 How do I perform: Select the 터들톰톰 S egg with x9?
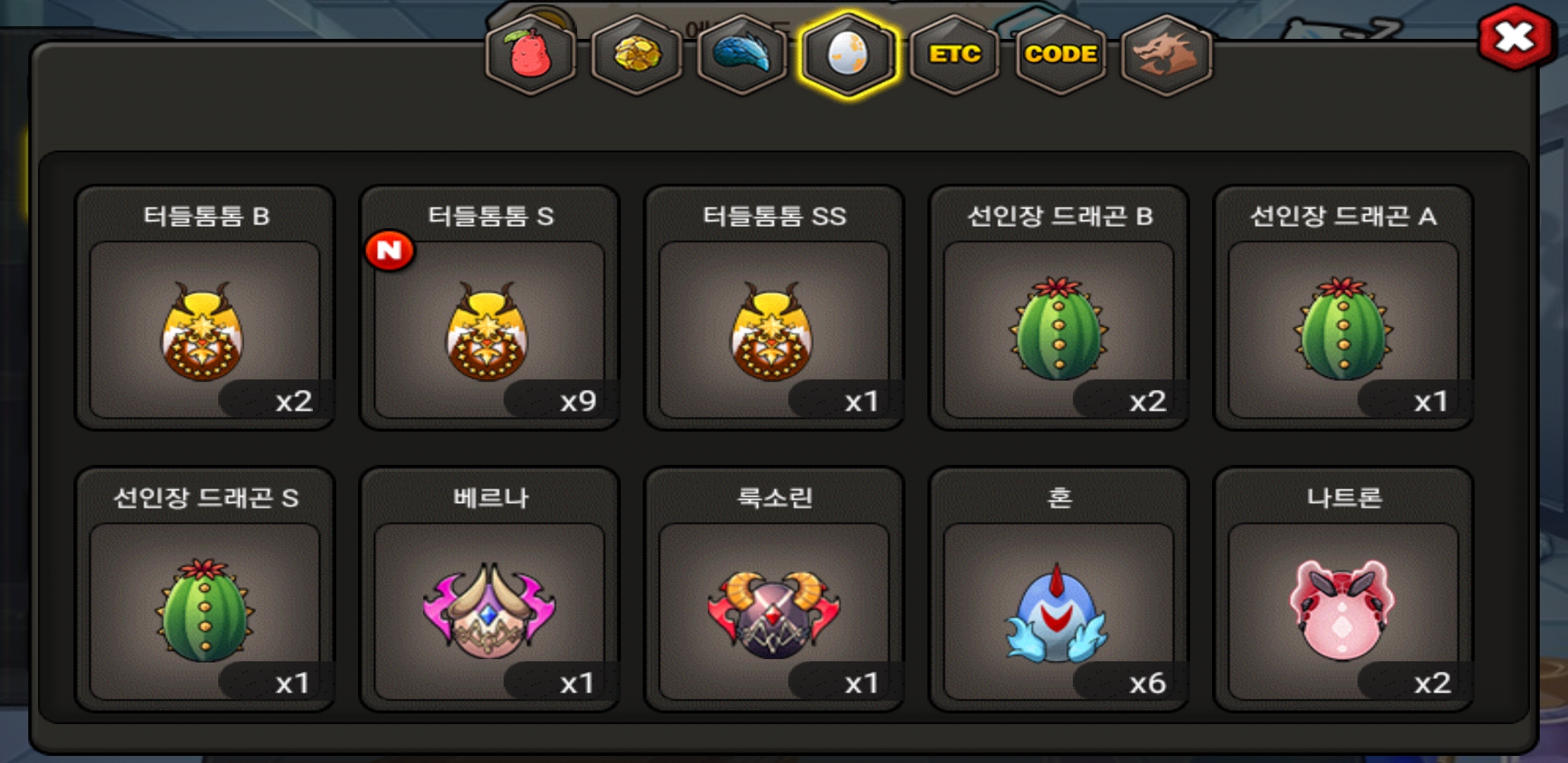point(489,307)
